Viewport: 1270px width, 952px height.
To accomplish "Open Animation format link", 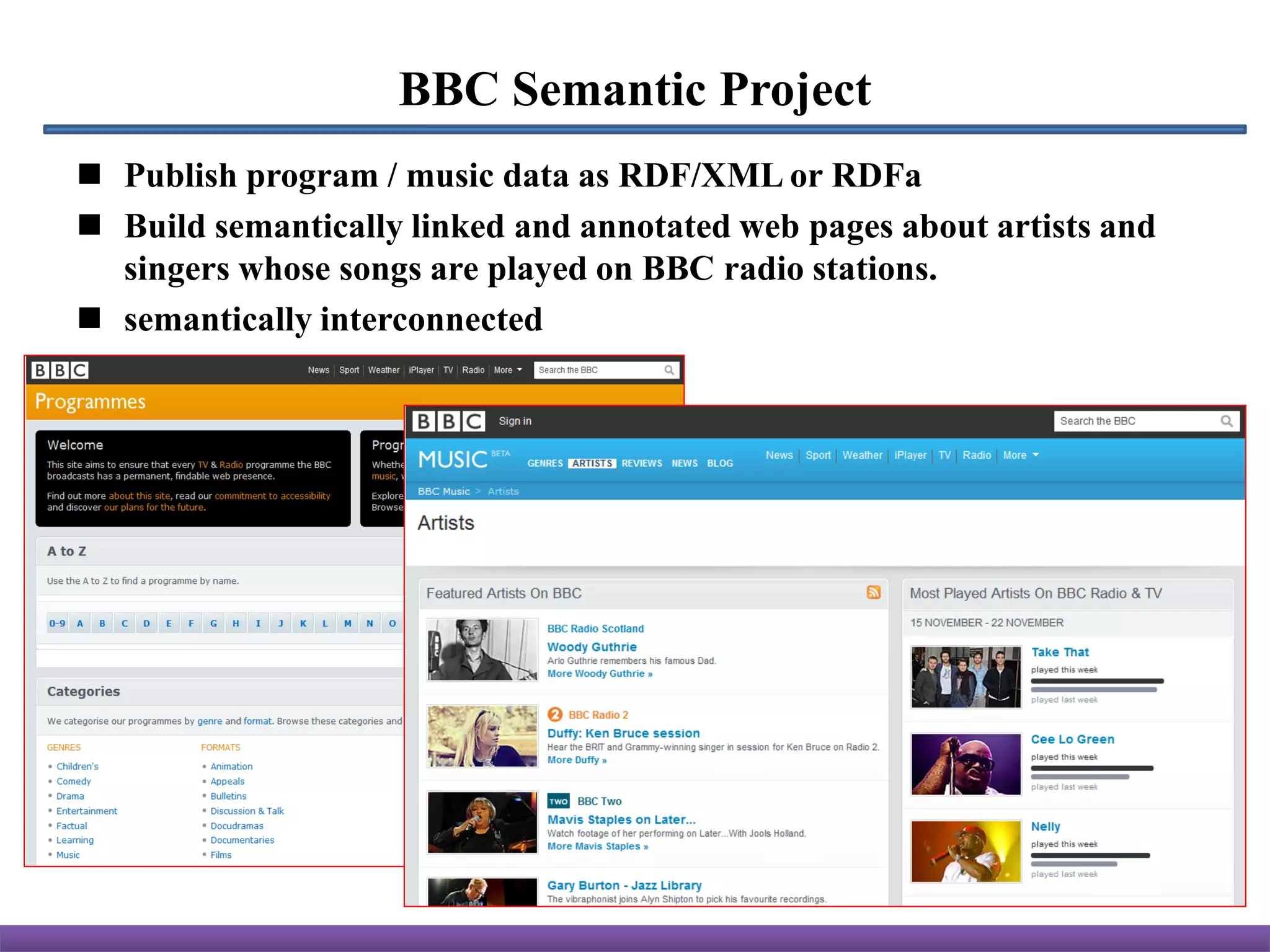I will [x=231, y=767].
